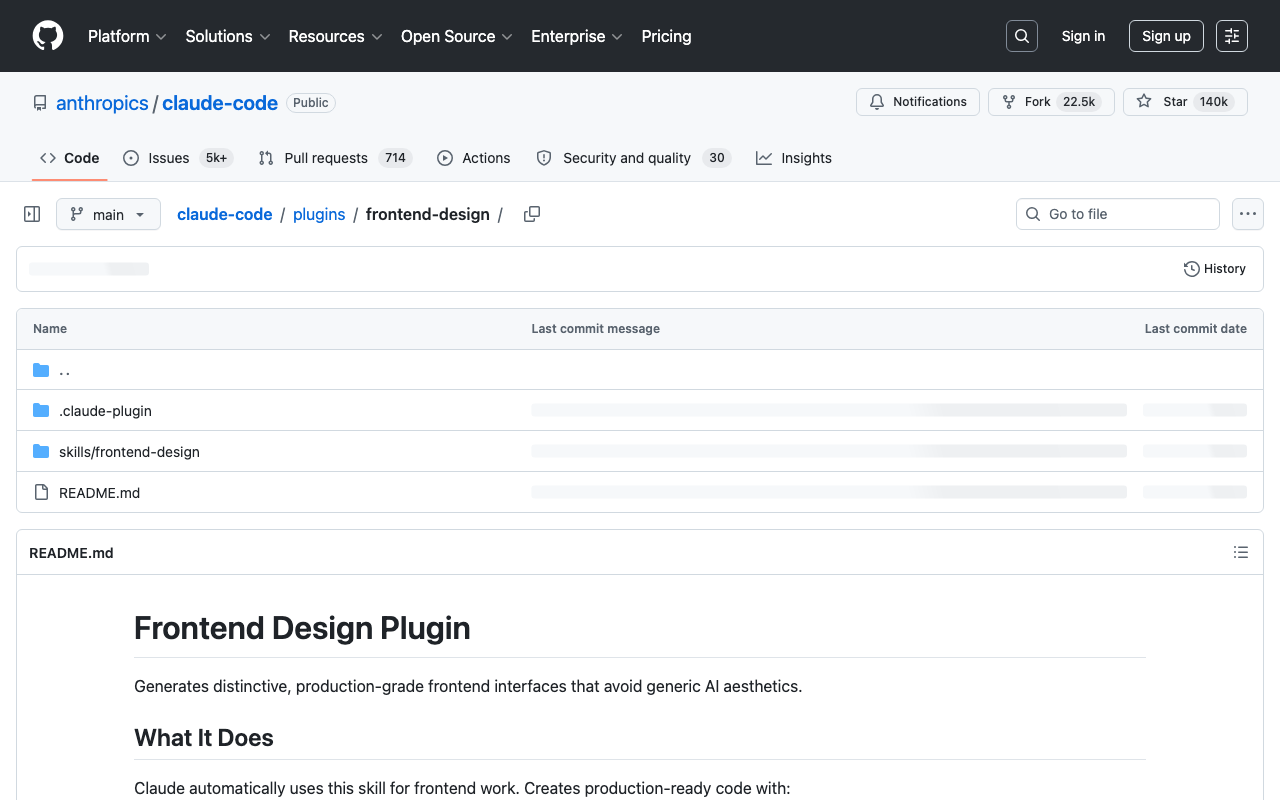Open Security and quality tab
This screenshot has width=1280, height=800.
pos(634,158)
